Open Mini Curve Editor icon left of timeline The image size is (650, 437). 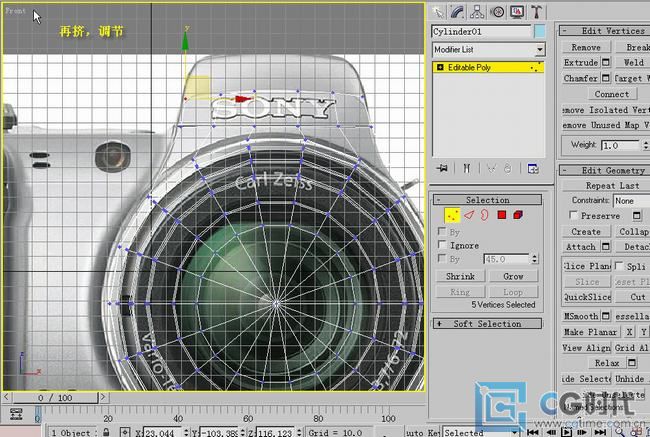[16, 414]
